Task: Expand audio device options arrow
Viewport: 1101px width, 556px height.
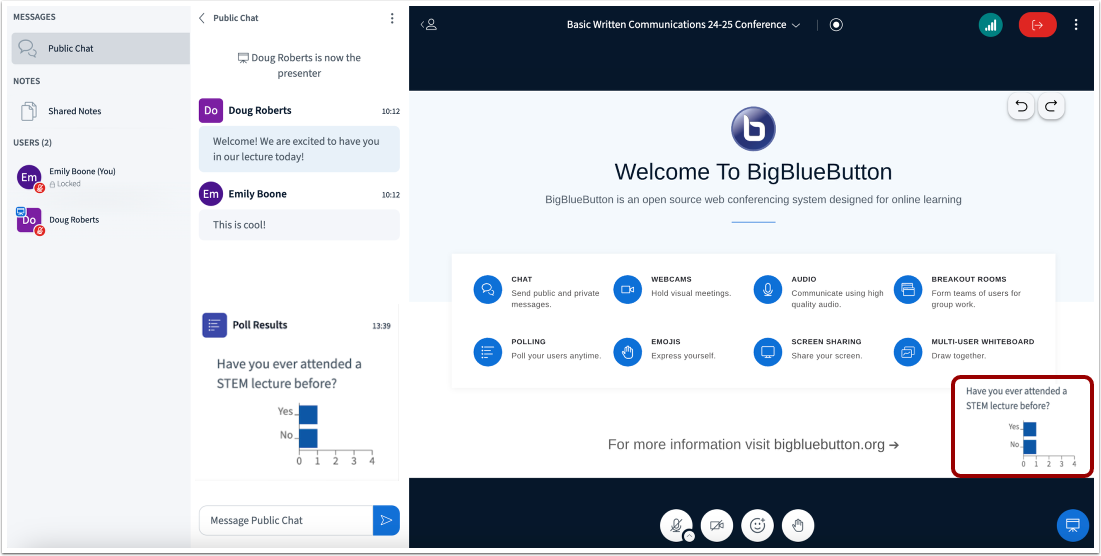Action: pos(689,536)
